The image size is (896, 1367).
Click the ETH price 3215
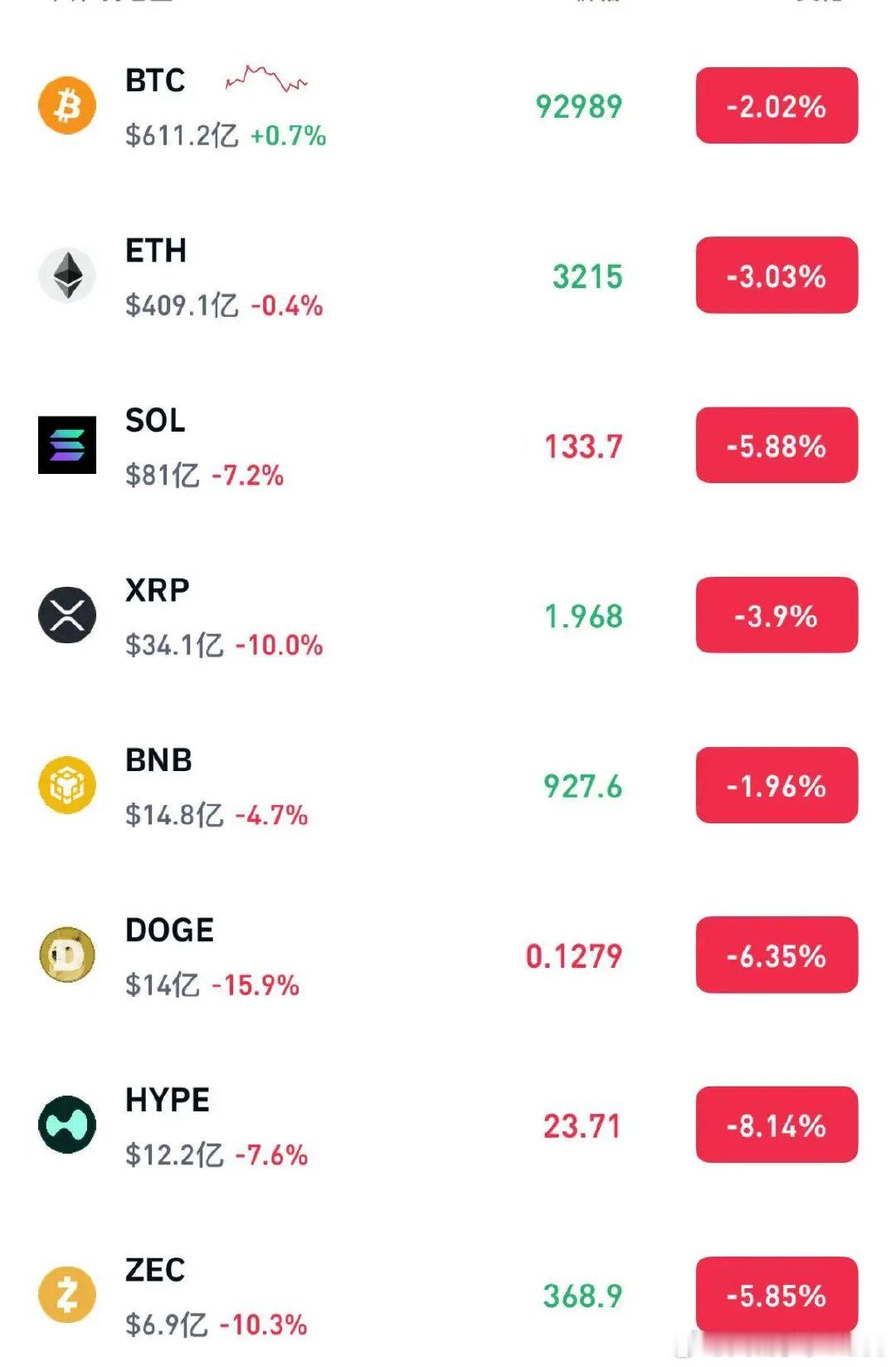click(587, 276)
